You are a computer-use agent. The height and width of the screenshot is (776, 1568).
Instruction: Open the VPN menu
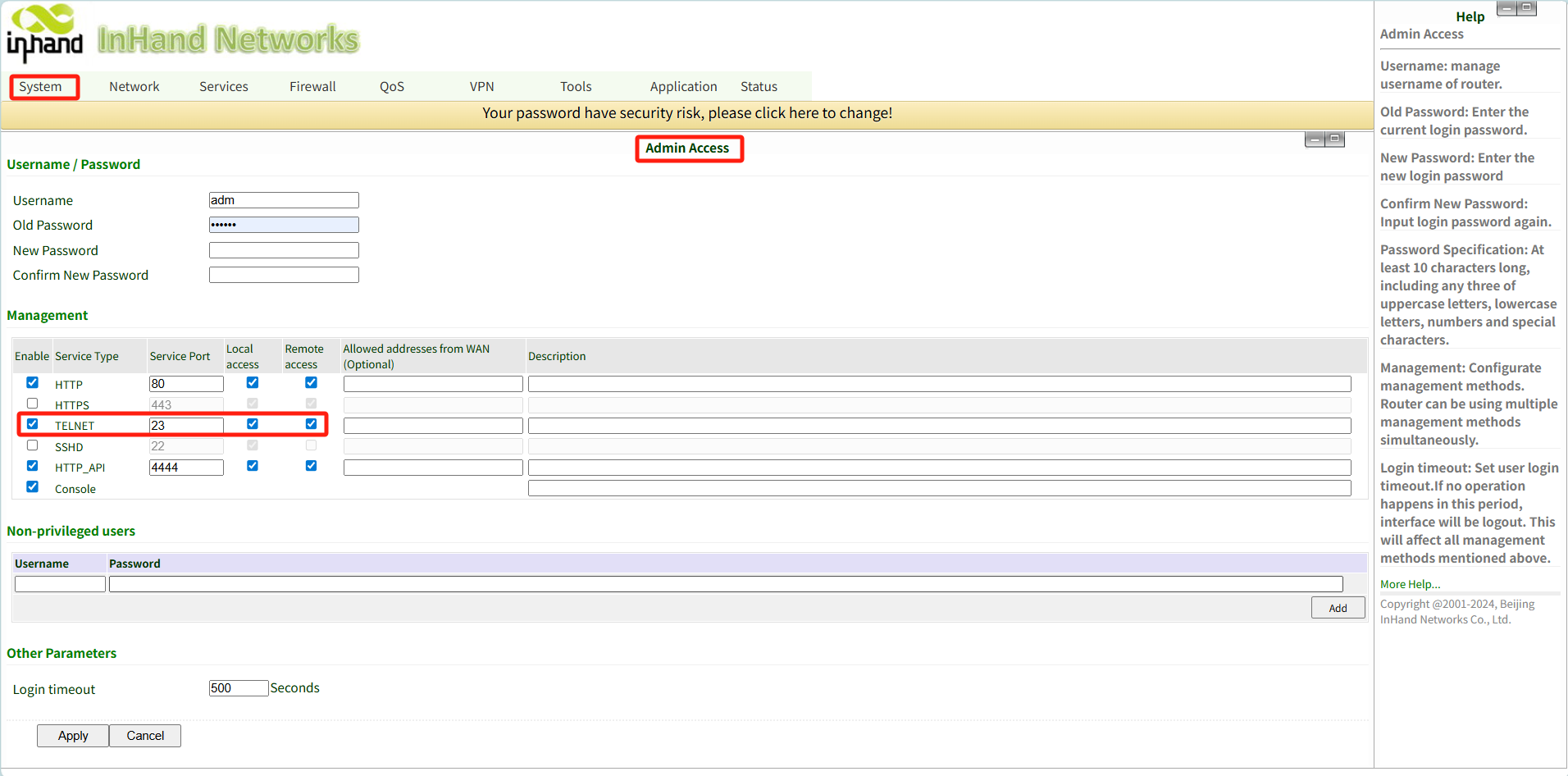[482, 86]
